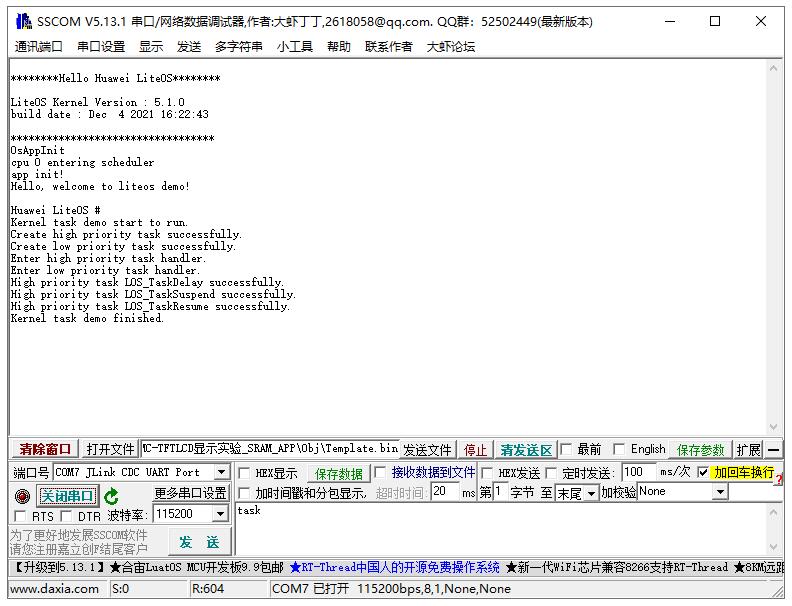The width and height of the screenshot is (792, 606).
Task: Open the 串口设置 menu
Action: pyautogui.click(x=101, y=46)
